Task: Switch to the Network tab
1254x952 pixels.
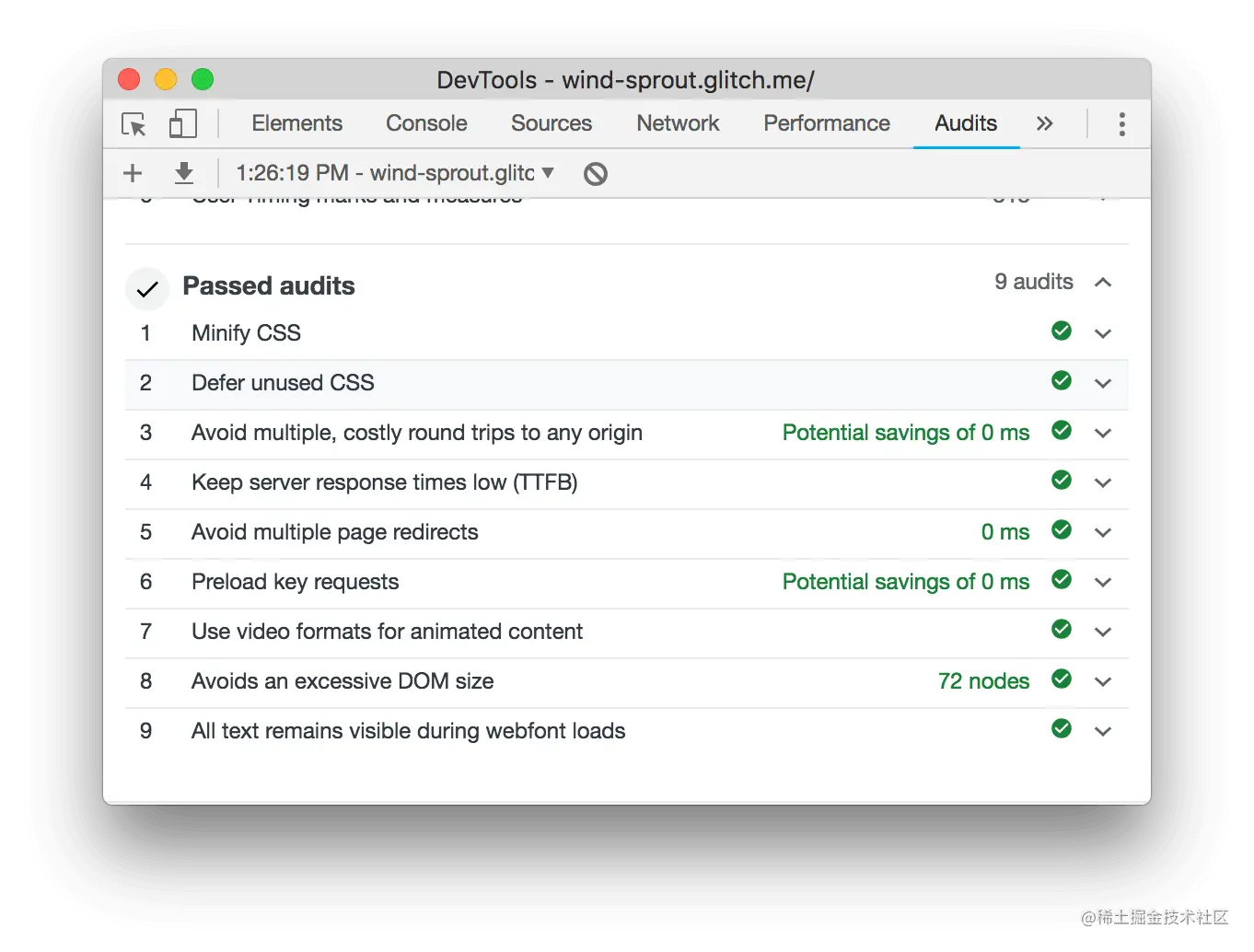Action: coord(678,123)
